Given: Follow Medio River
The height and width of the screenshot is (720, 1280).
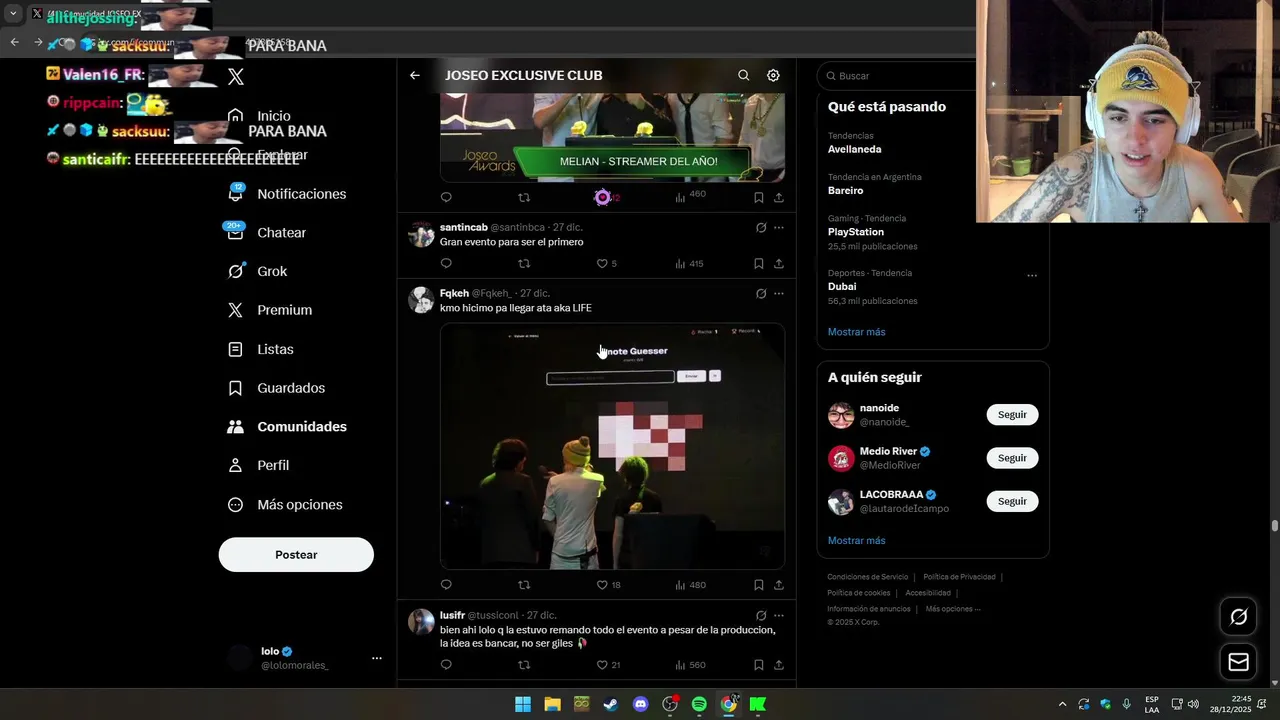Looking at the screenshot, I should click(1012, 458).
